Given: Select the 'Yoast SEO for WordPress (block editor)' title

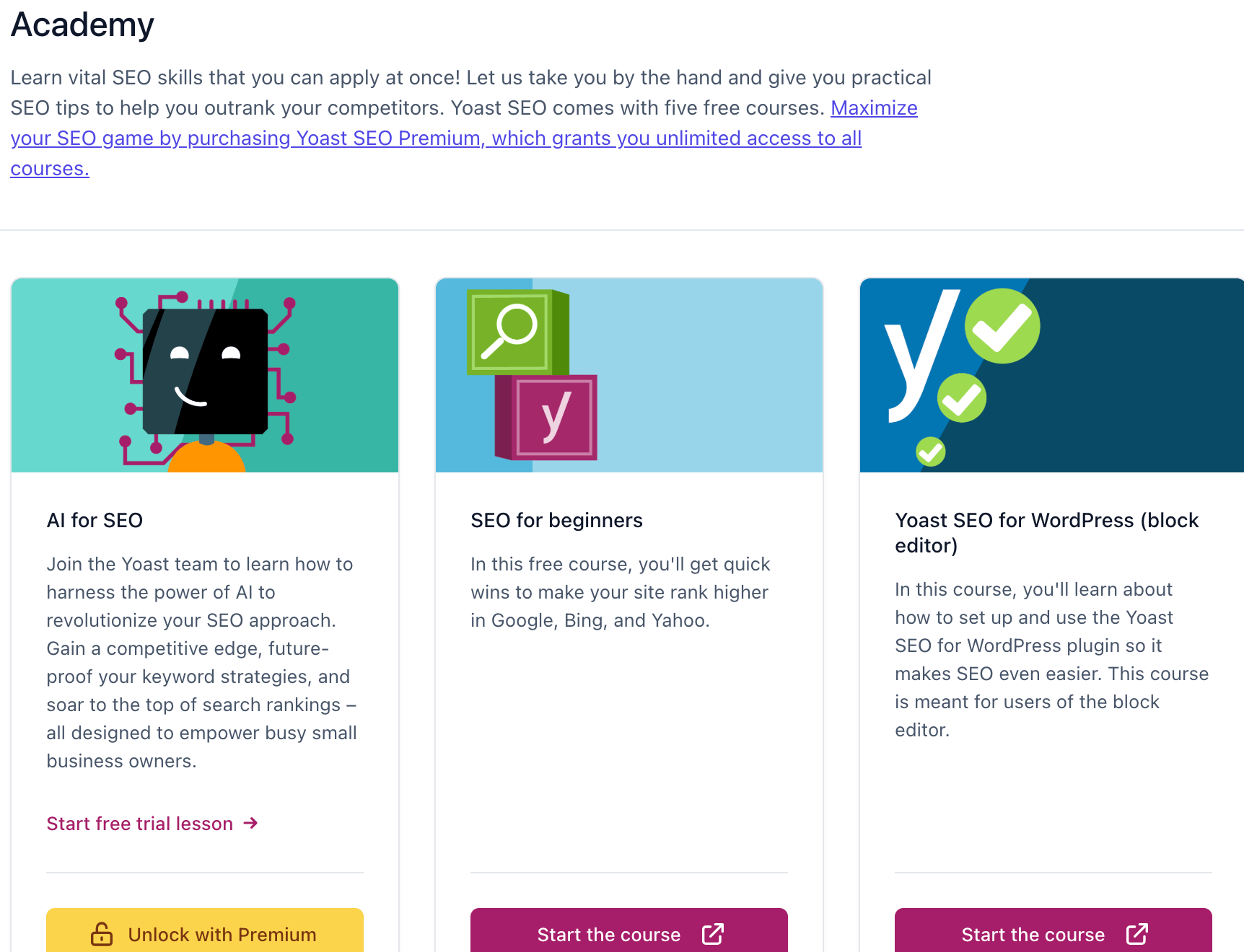Looking at the screenshot, I should click(1046, 533).
